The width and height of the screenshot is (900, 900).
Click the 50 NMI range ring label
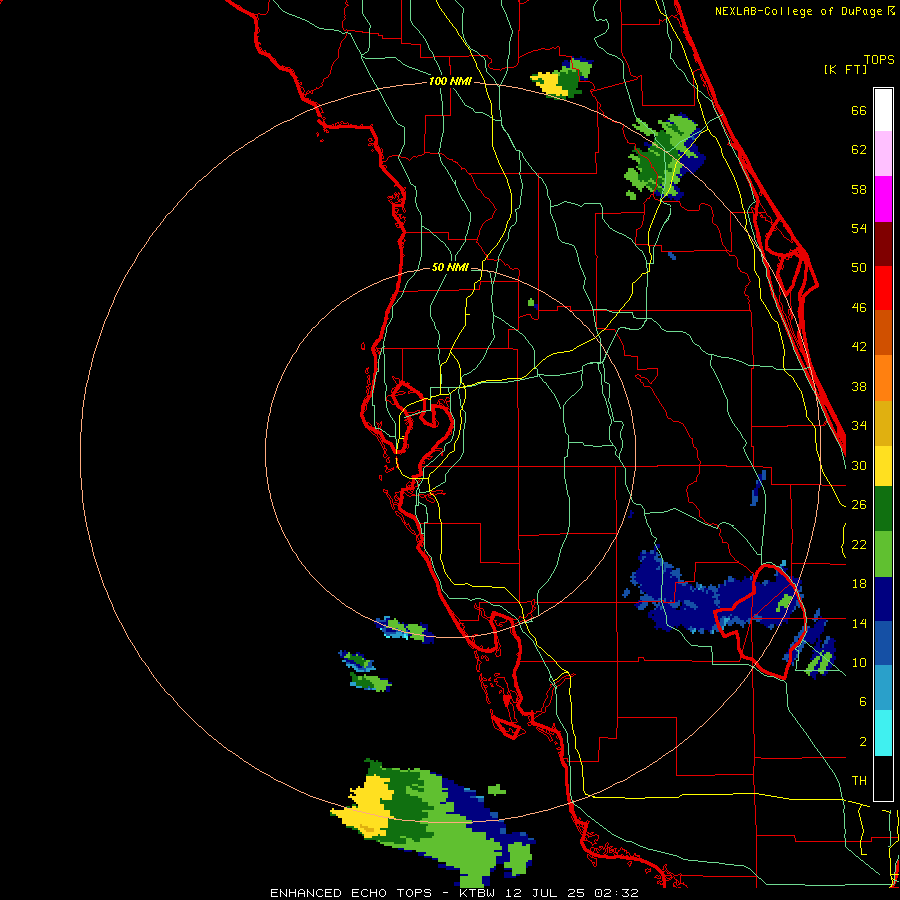[450, 267]
